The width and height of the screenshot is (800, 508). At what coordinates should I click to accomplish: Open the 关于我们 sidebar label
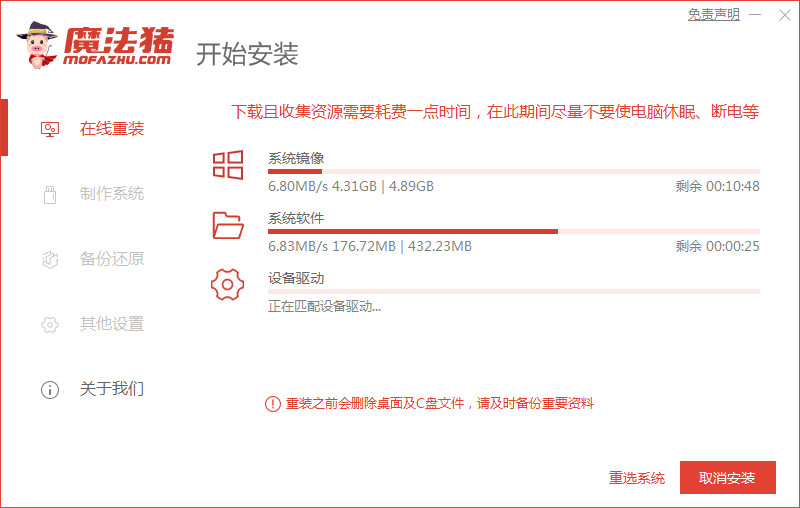pyautogui.click(x=112, y=389)
